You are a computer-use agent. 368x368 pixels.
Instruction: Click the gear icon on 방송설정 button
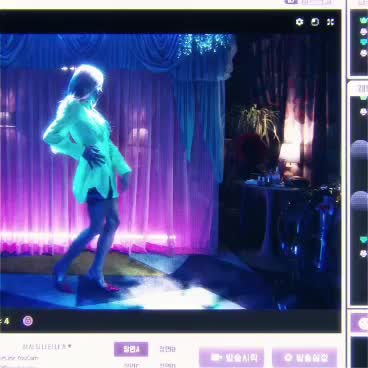[x=288, y=358]
